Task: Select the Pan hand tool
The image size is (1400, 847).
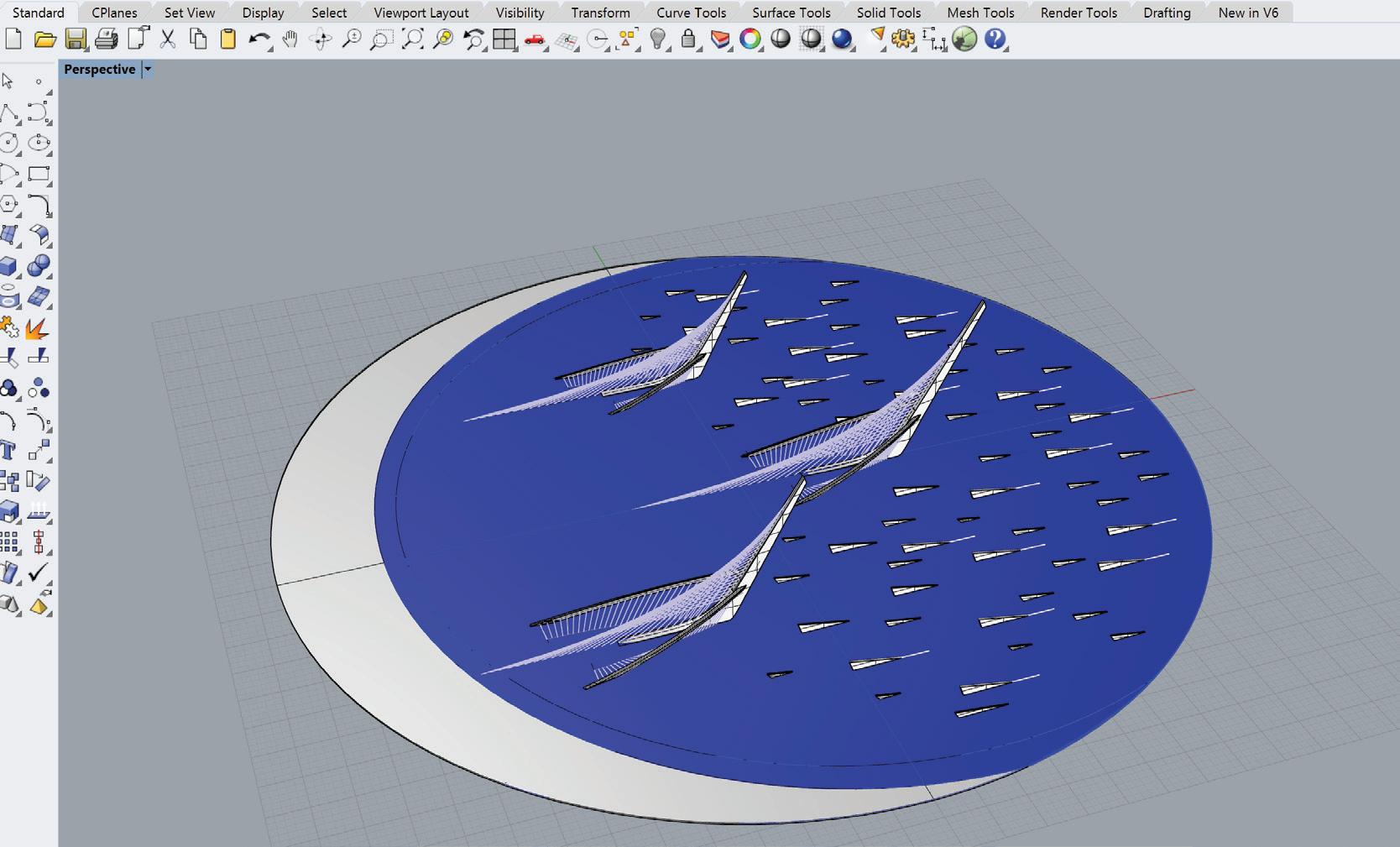Action: [290, 39]
